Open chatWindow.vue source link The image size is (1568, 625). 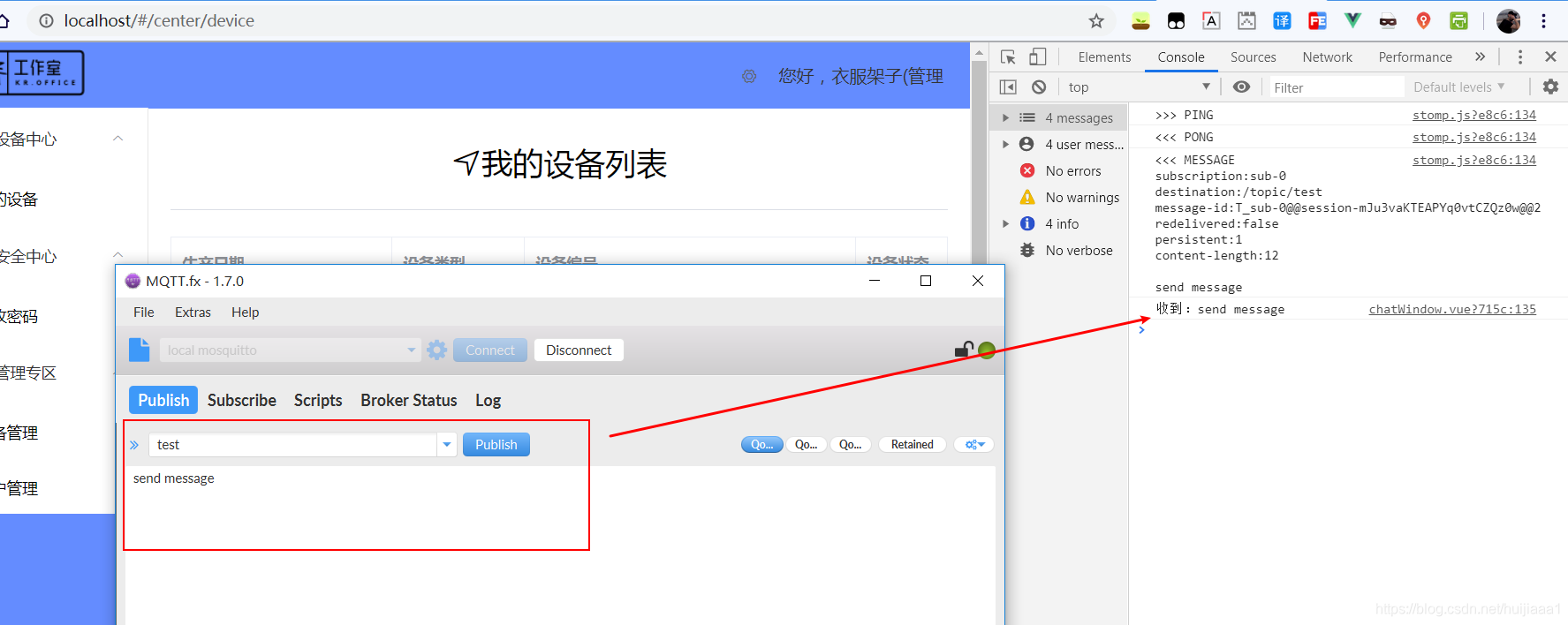click(x=1452, y=310)
